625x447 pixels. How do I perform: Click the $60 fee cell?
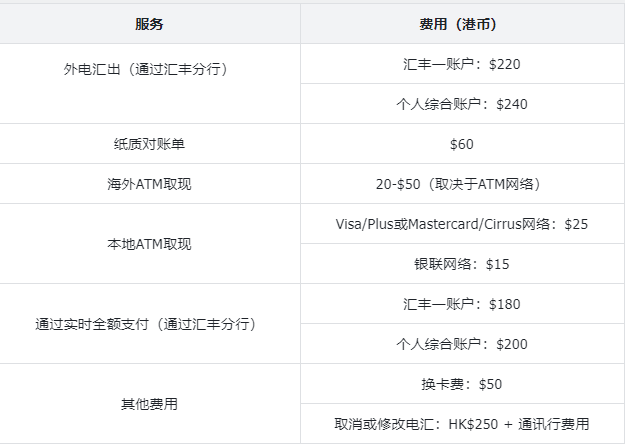(x=462, y=144)
